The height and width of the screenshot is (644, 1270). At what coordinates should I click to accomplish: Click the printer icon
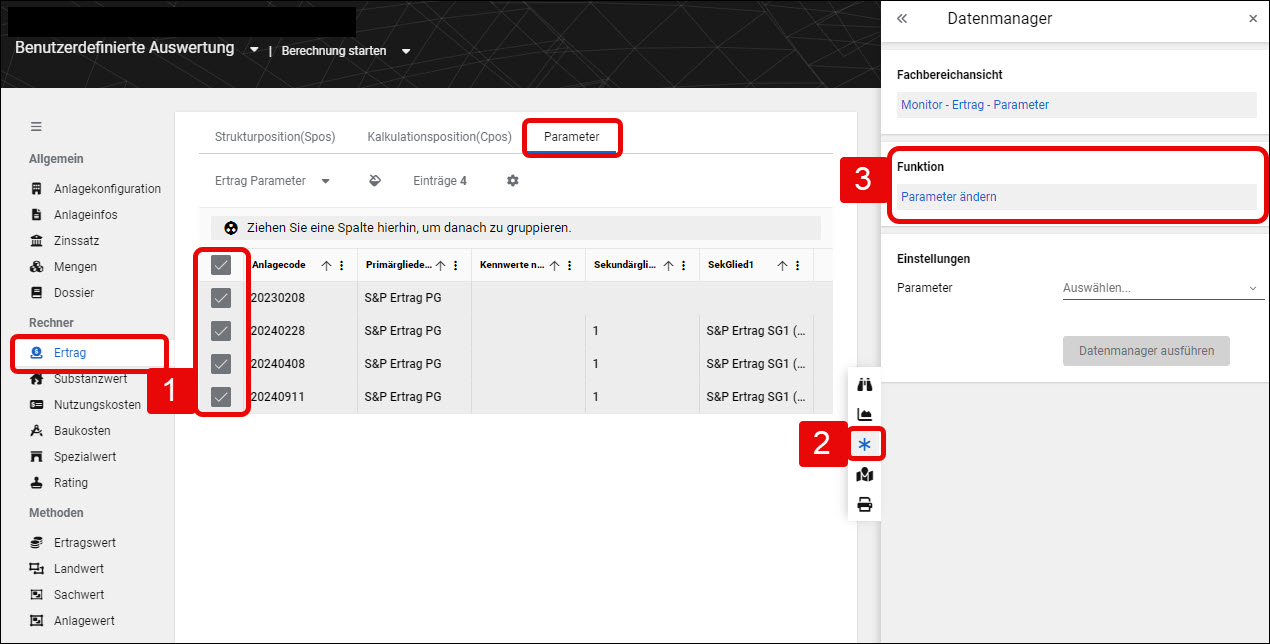tap(865, 505)
